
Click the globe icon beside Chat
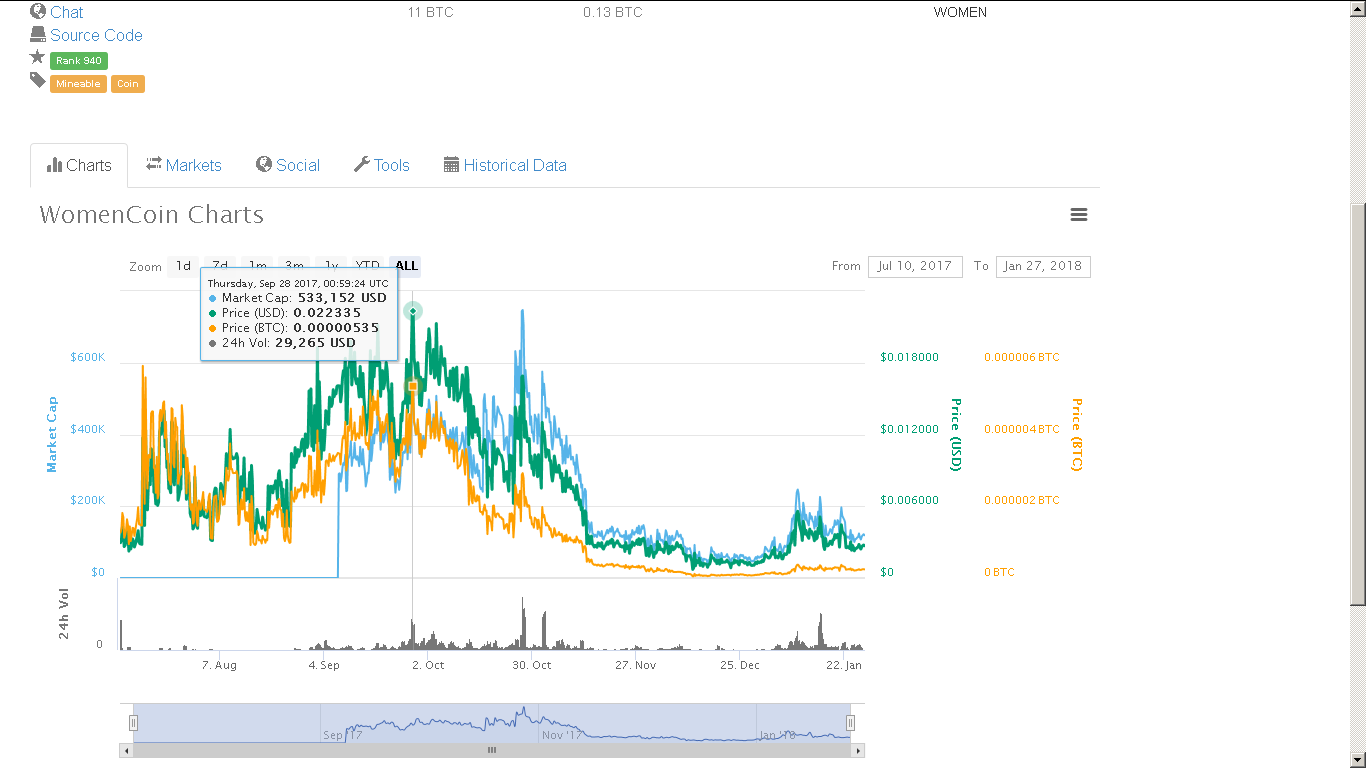click(38, 12)
